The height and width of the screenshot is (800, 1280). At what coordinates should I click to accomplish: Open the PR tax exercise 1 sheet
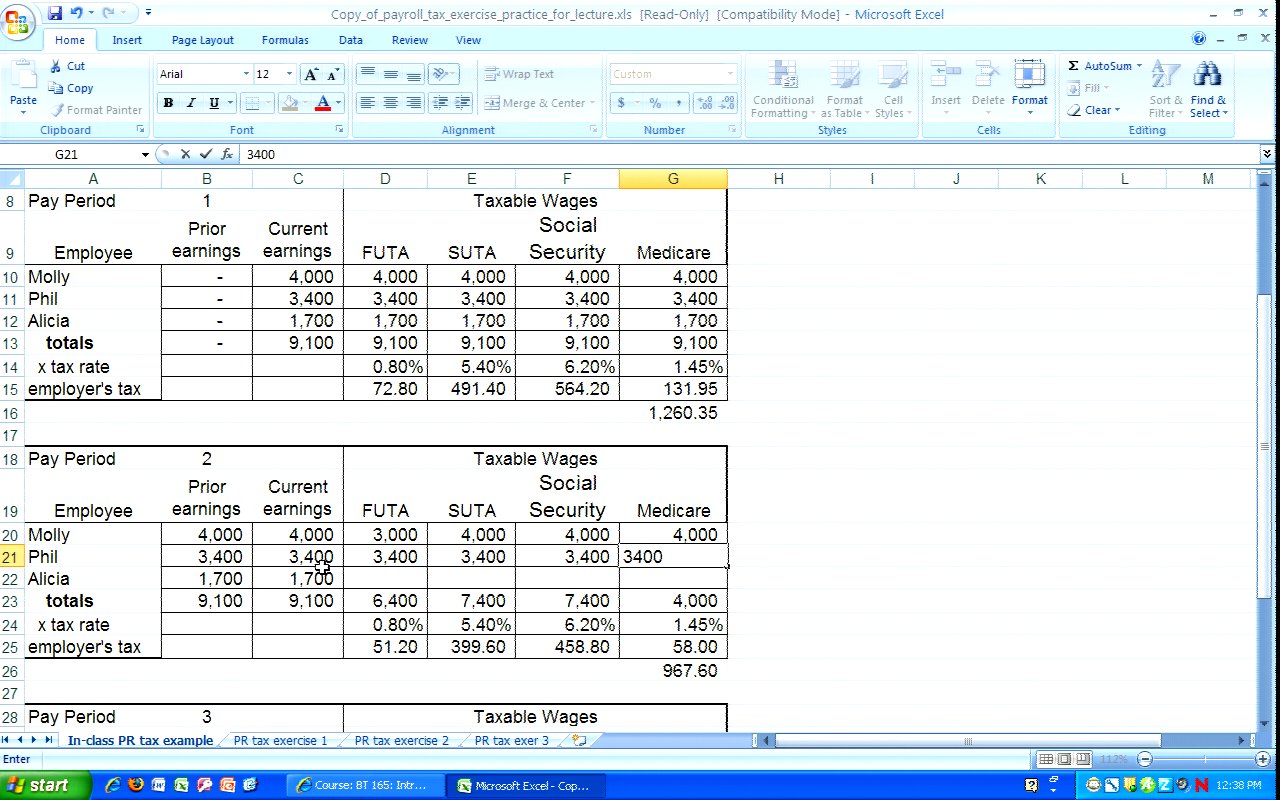point(280,741)
